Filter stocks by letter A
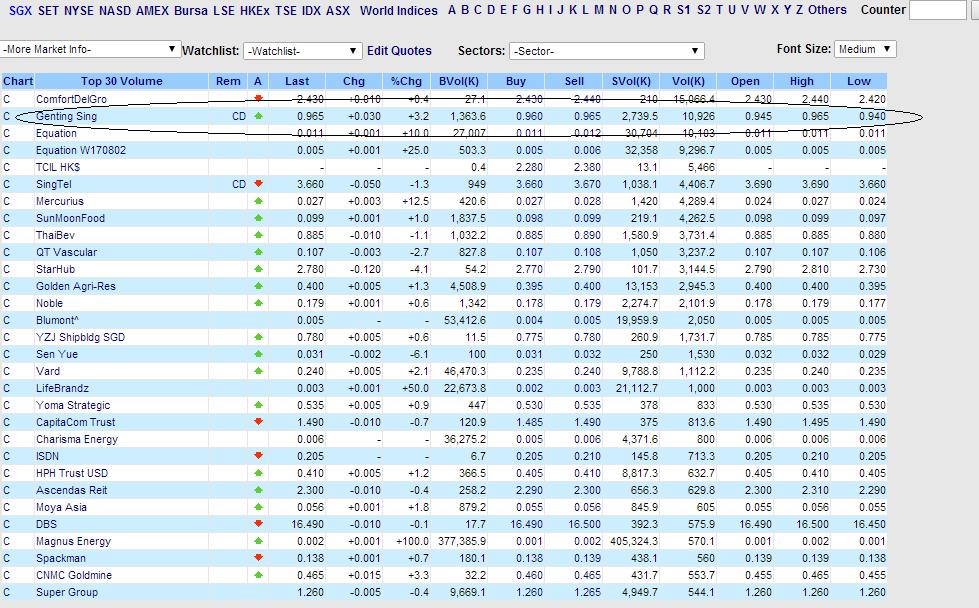 coord(452,10)
